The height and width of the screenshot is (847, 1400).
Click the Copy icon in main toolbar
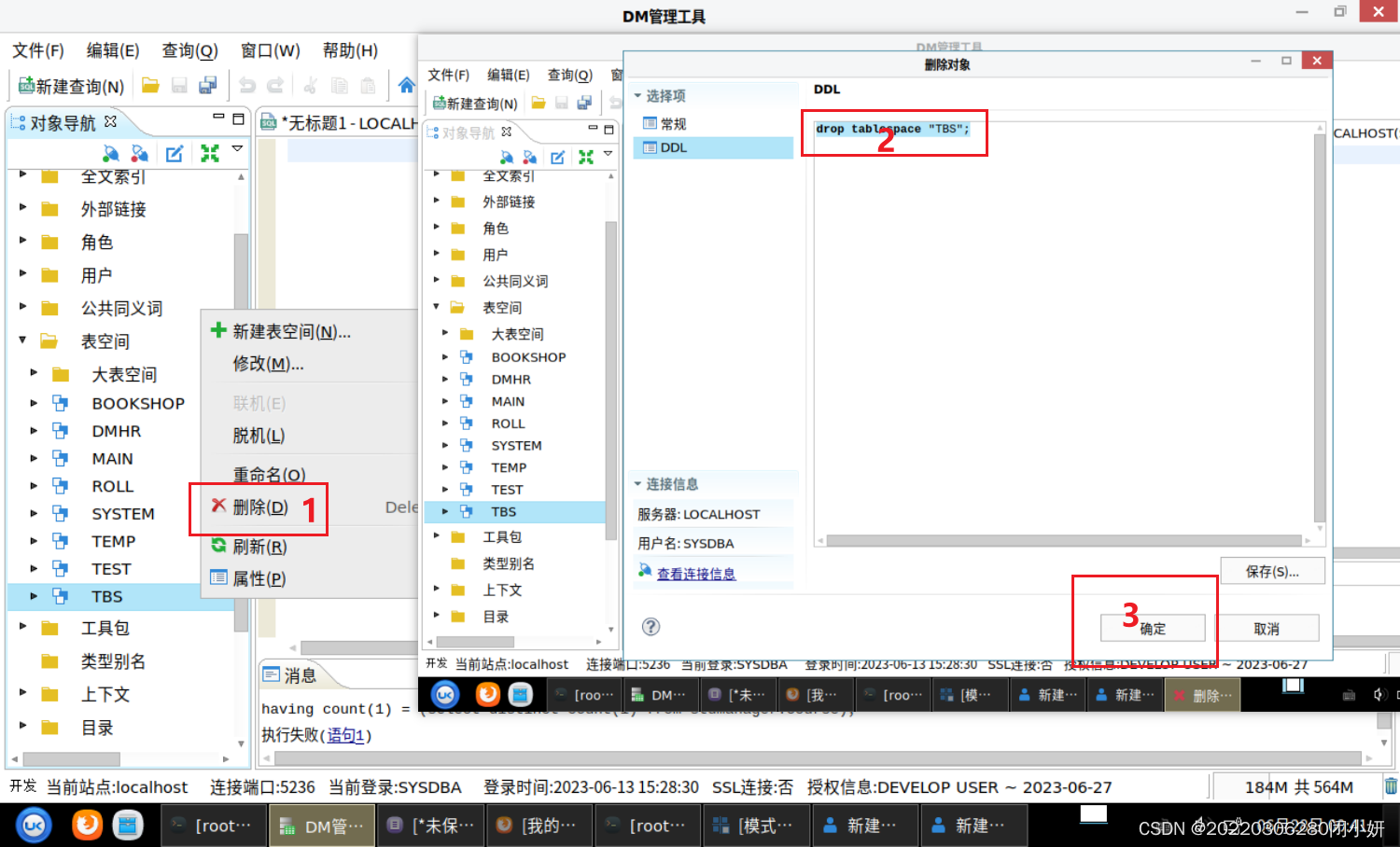[x=340, y=86]
